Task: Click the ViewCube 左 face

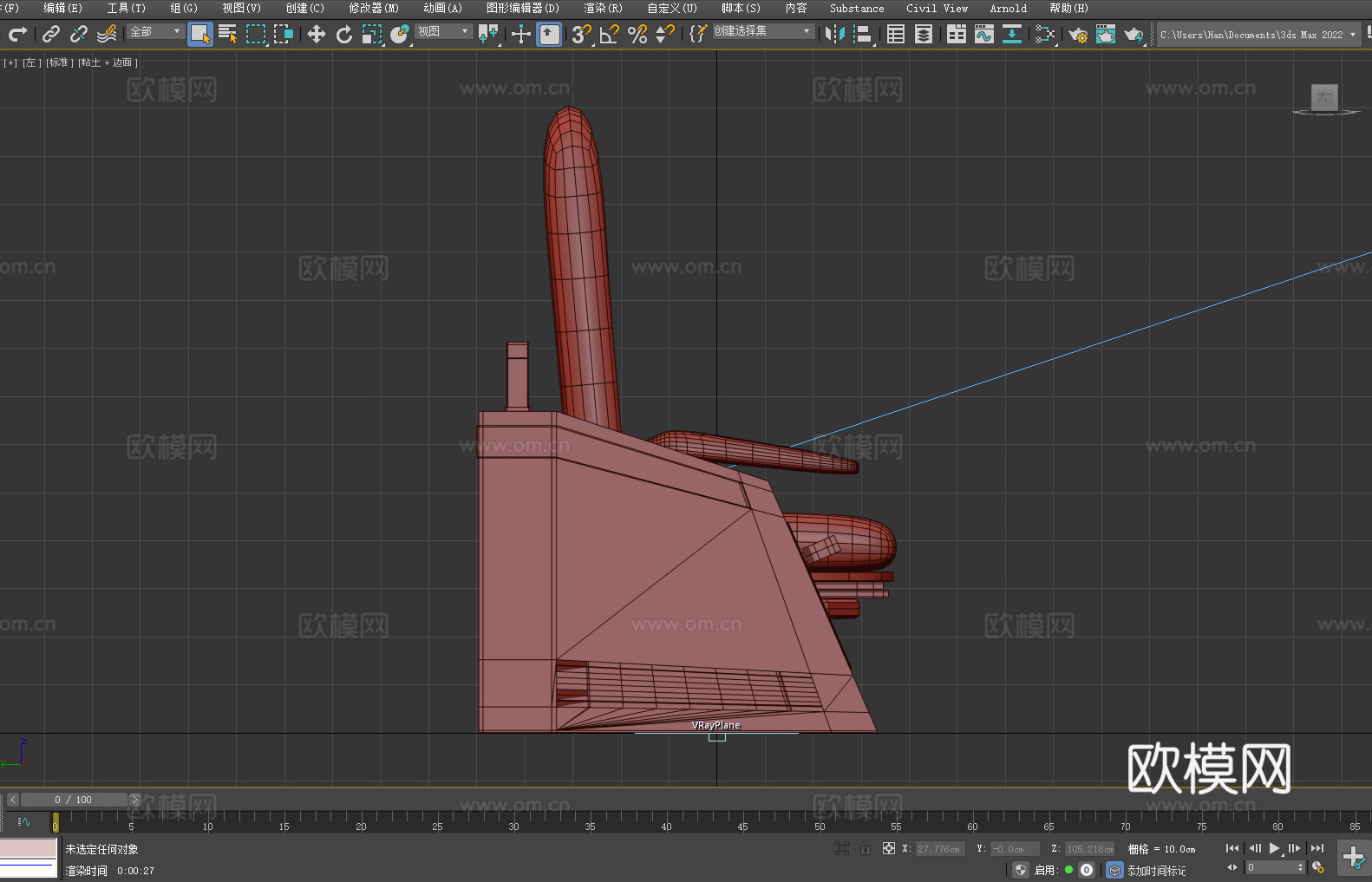Action: (x=1324, y=97)
